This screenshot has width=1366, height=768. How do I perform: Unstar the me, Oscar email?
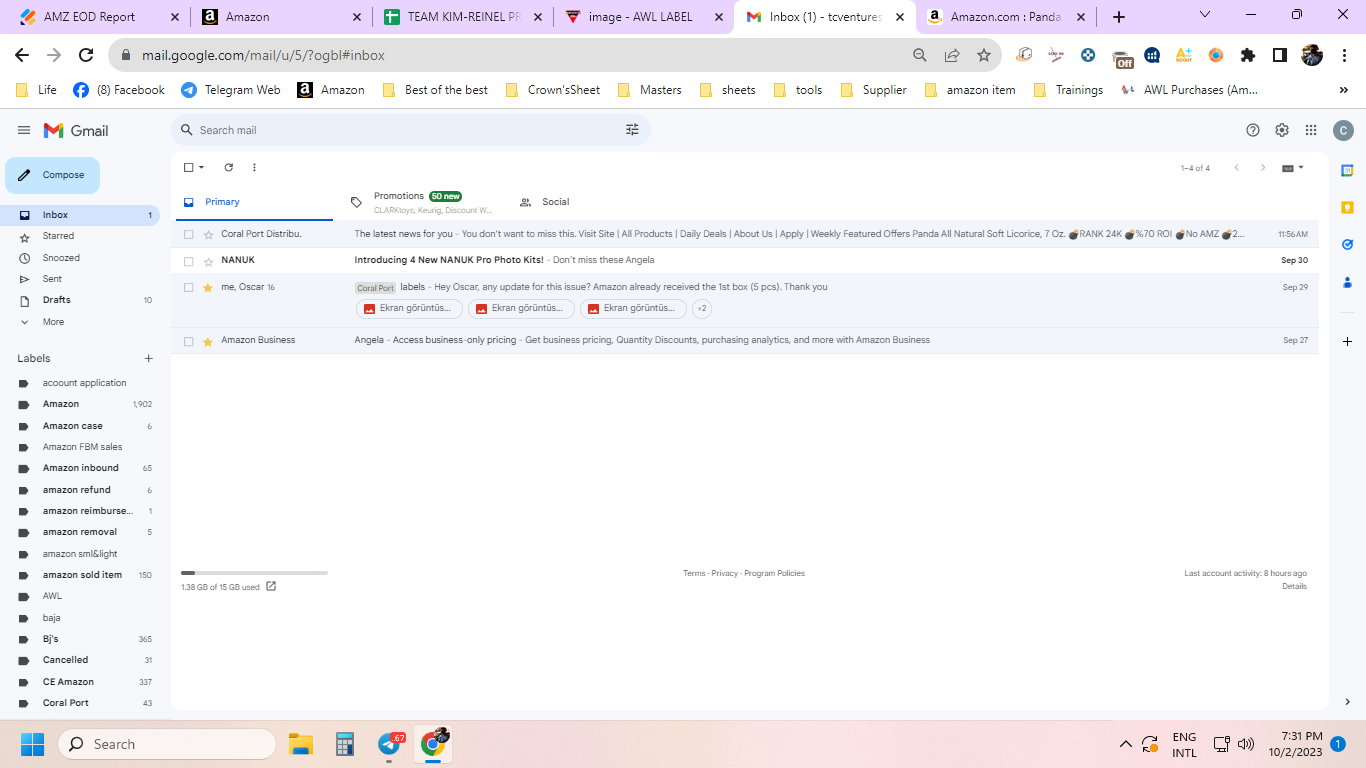(208, 287)
